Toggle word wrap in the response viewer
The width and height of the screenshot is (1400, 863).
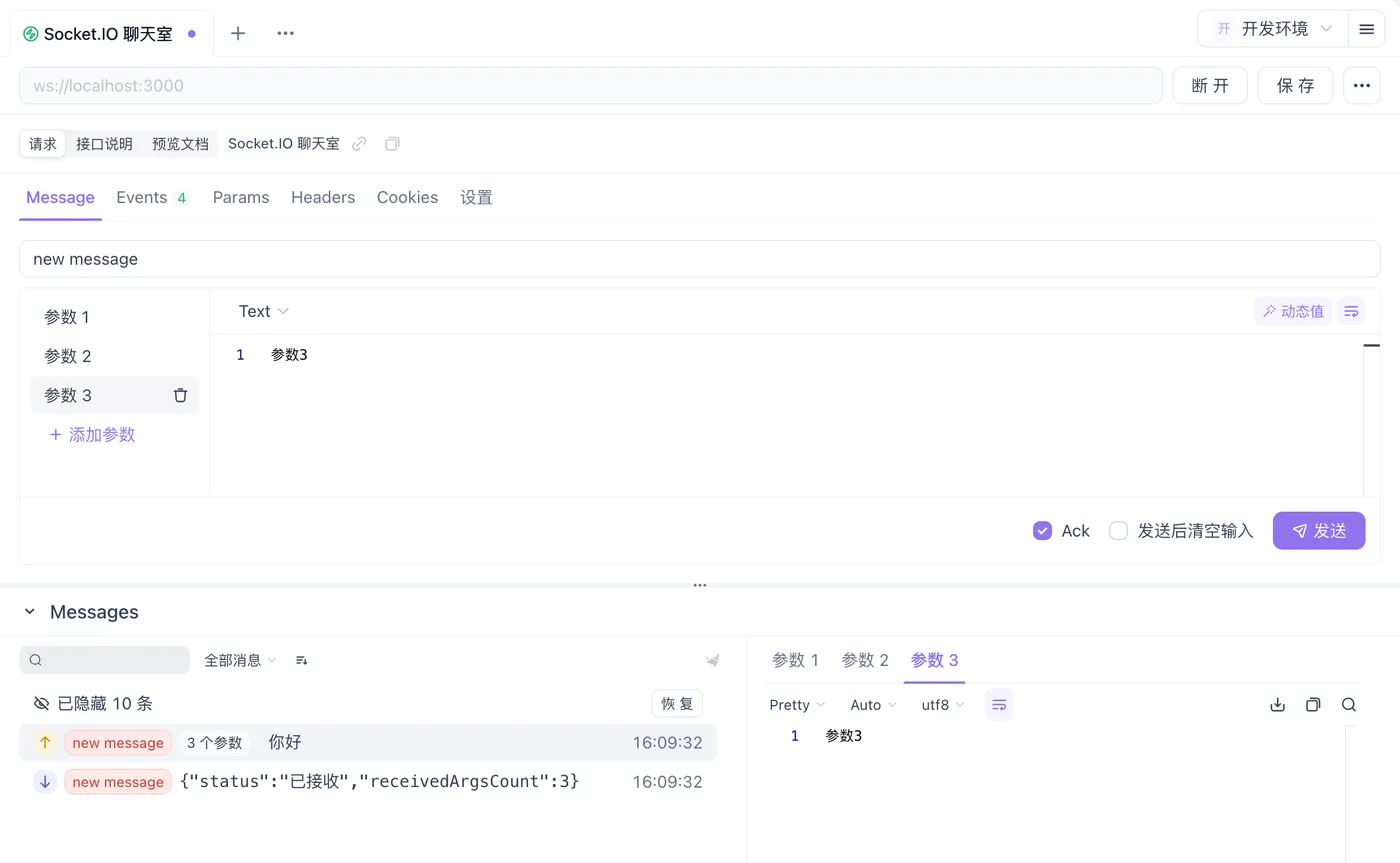(999, 705)
